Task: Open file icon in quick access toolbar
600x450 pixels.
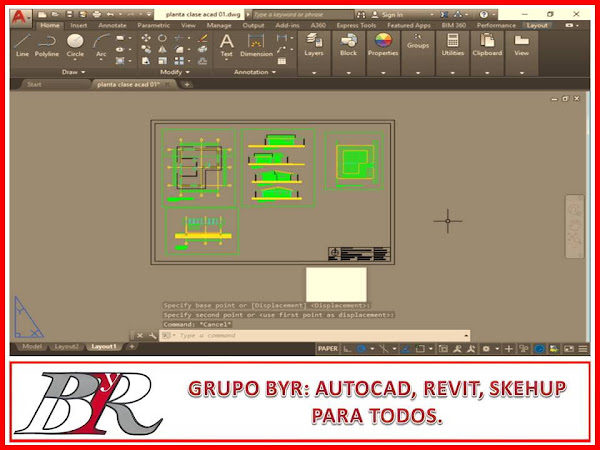Action: click(55, 15)
